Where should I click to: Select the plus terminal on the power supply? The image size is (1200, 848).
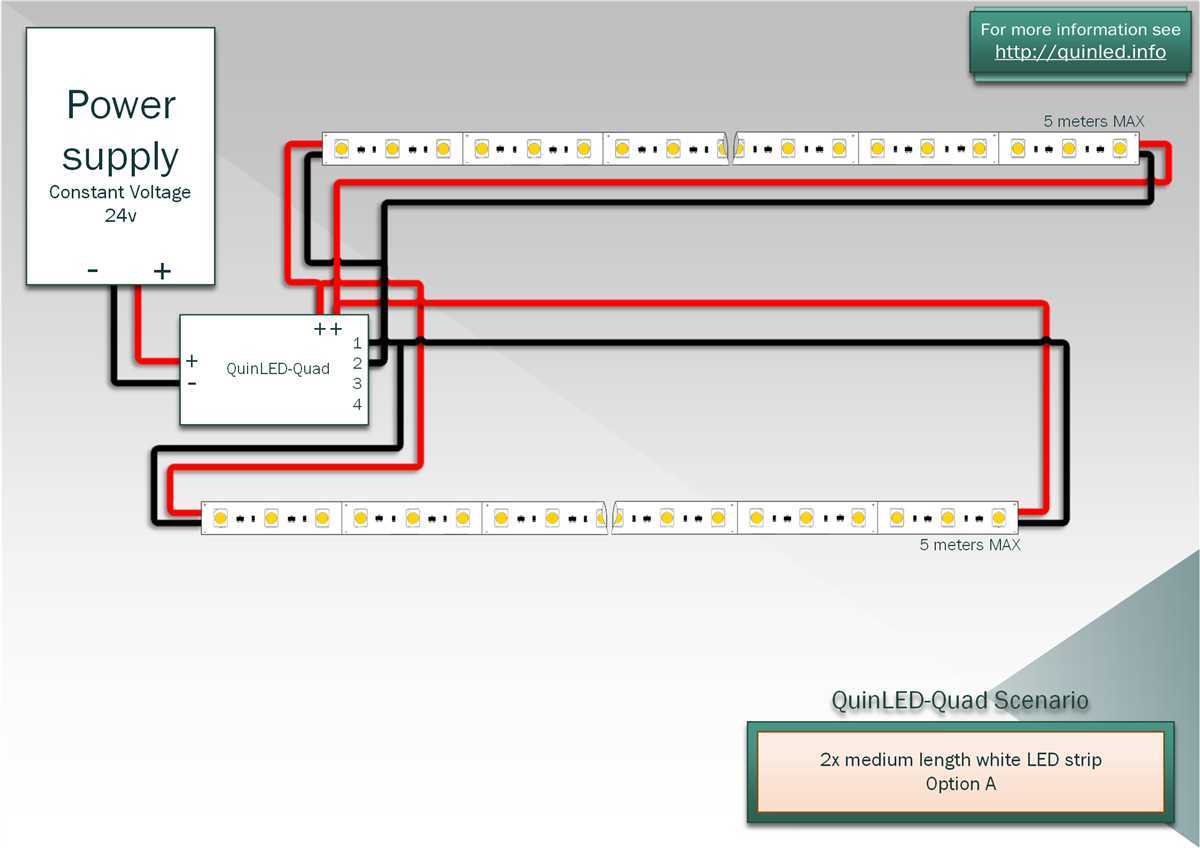point(161,270)
